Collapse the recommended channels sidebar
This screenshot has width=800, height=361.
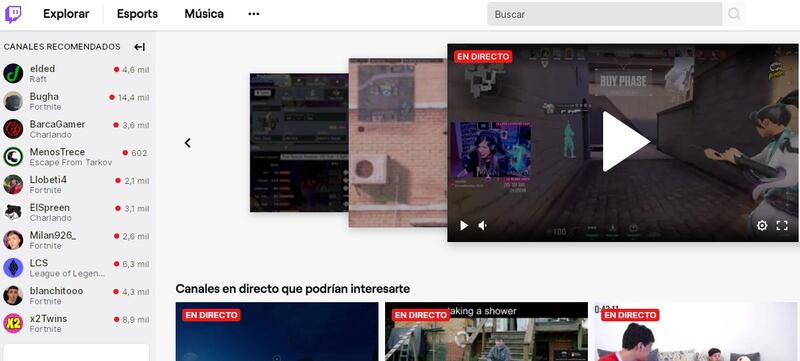pyautogui.click(x=139, y=47)
